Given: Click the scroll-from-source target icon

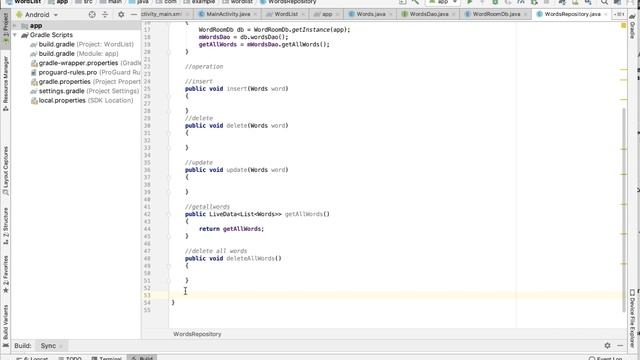Looking at the screenshot, I should click(x=92, y=15).
